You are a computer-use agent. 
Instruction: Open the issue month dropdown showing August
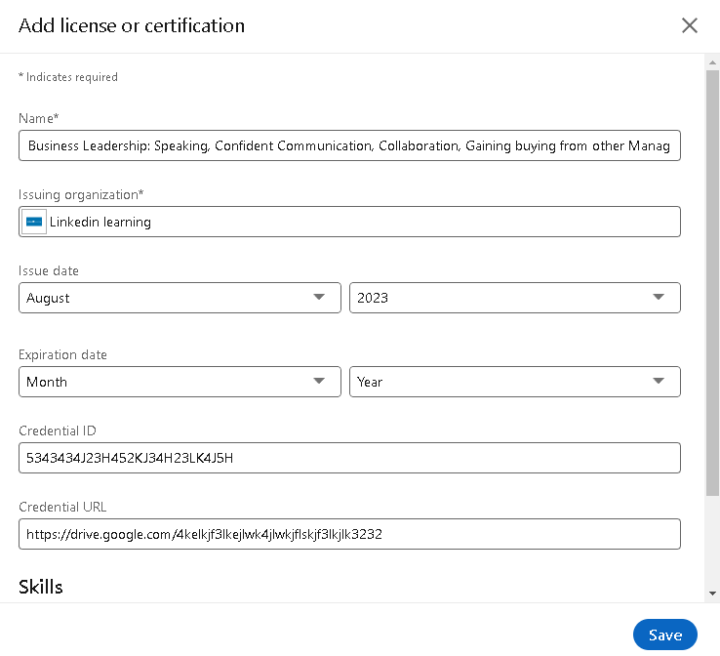pyautogui.click(x=180, y=298)
